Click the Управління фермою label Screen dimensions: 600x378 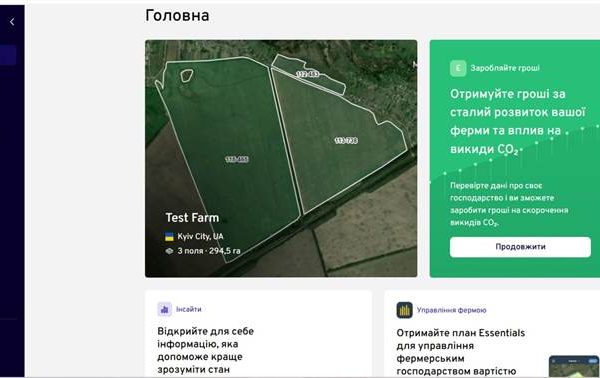point(452,310)
